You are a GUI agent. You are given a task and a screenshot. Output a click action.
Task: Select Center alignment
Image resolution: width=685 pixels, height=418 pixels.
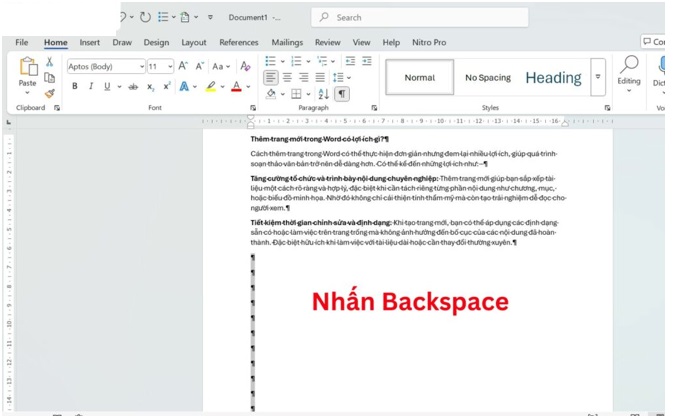287,78
